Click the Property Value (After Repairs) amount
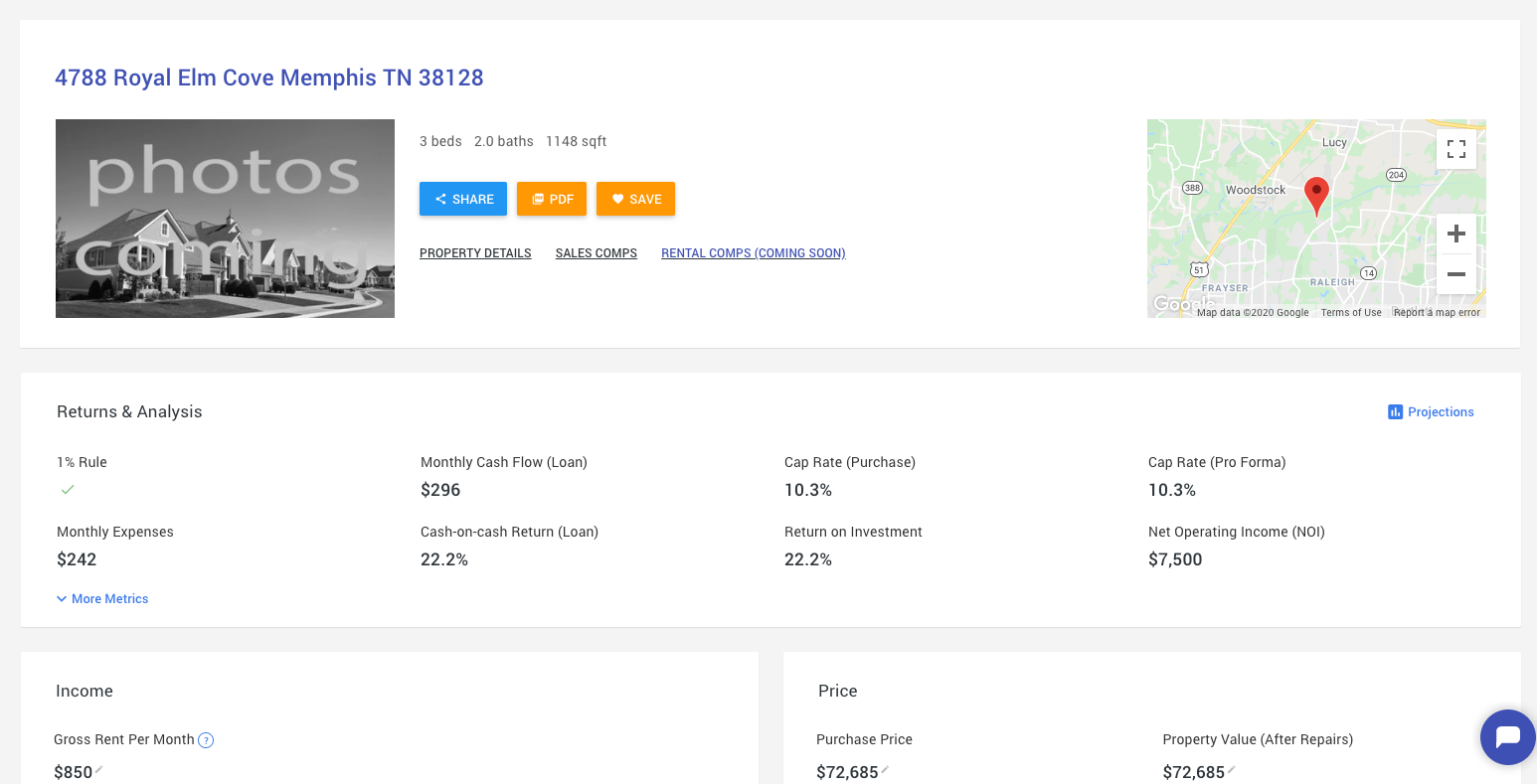 [1194, 772]
